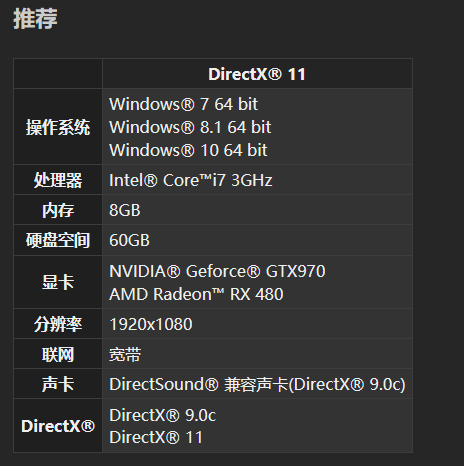
Task: Click the 内存 row label
Action: 58,210
